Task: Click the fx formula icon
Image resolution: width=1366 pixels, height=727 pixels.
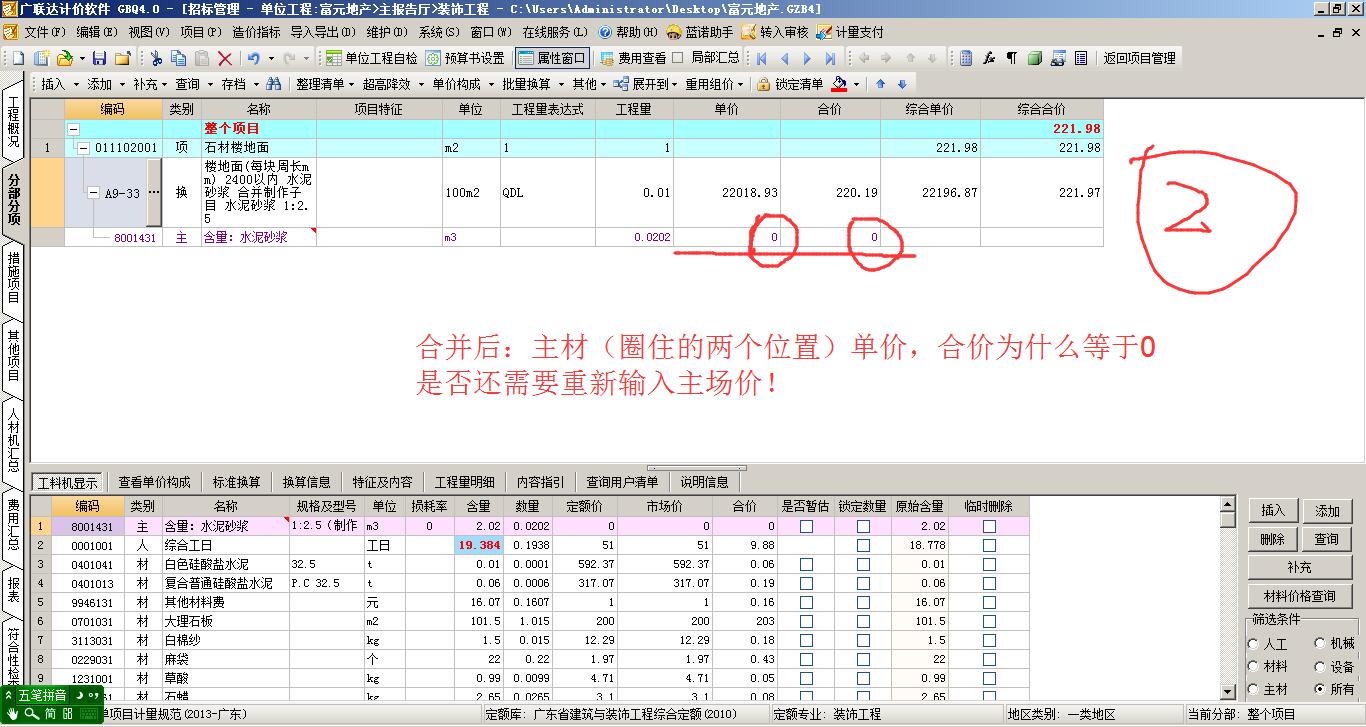Action: (989, 59)
